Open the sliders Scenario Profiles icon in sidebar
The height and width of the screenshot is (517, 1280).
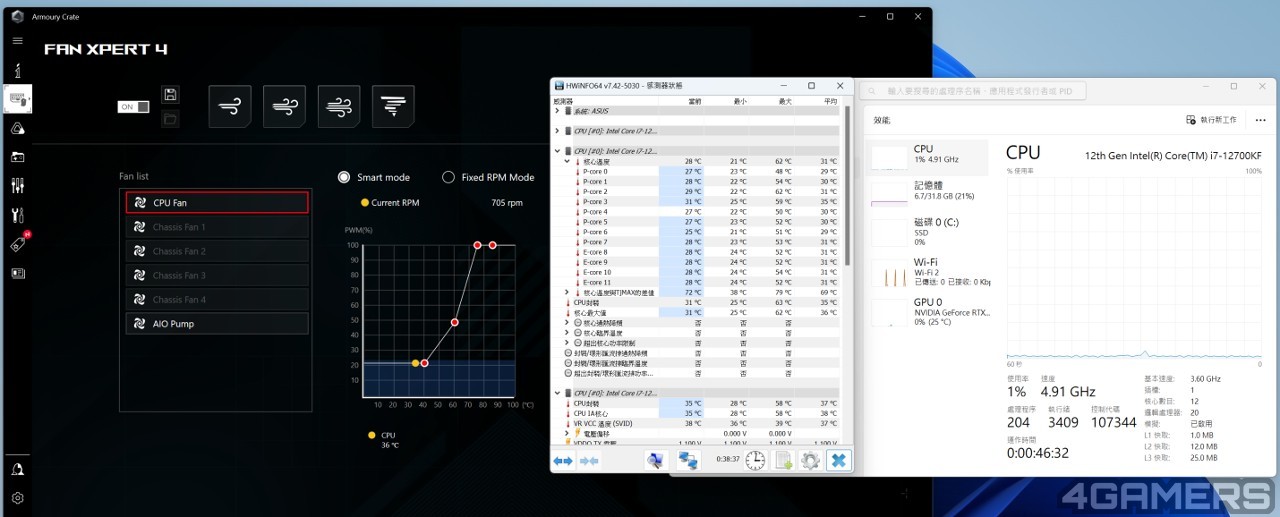click(17, 186)
